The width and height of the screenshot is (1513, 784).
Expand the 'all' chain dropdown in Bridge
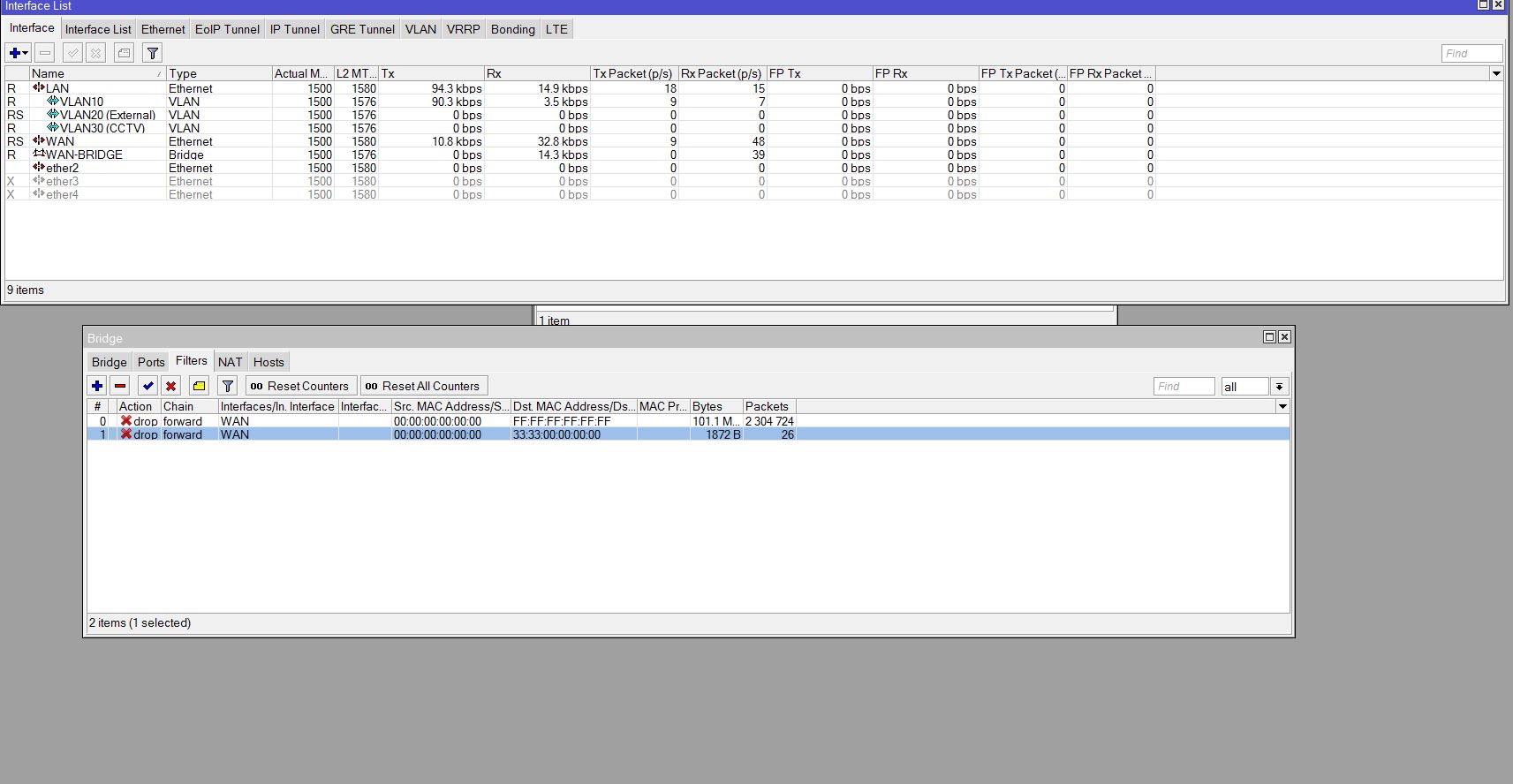click(1279, 387)
